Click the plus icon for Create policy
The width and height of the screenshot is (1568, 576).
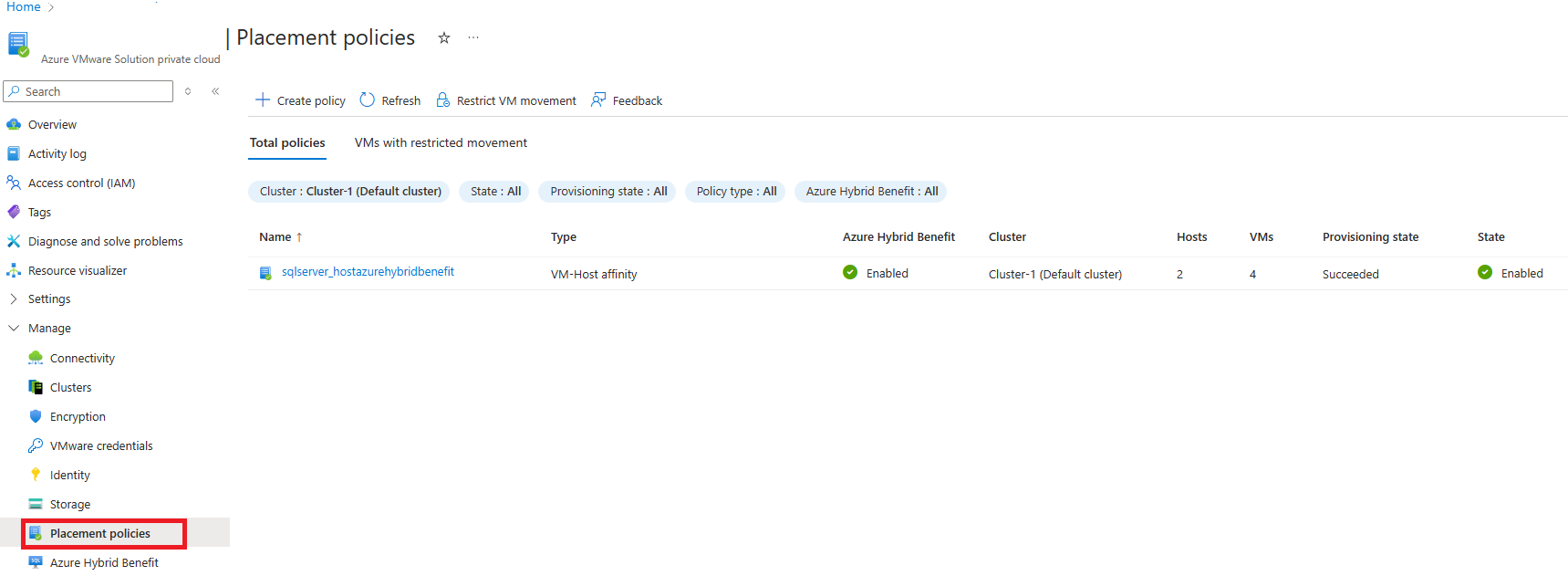click(x=263, y=99)
